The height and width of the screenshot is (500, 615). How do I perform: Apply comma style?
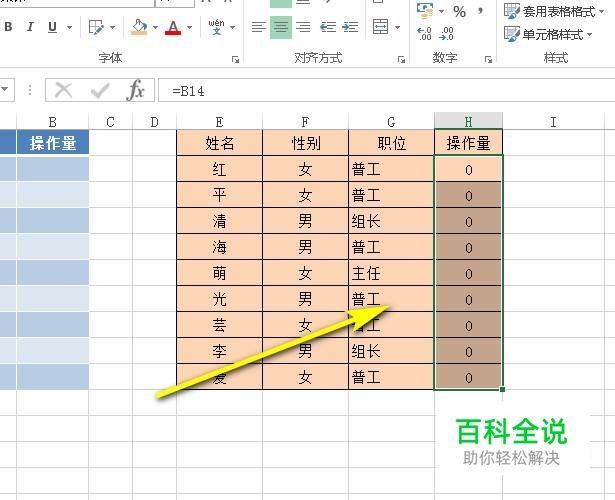(480, 11)
